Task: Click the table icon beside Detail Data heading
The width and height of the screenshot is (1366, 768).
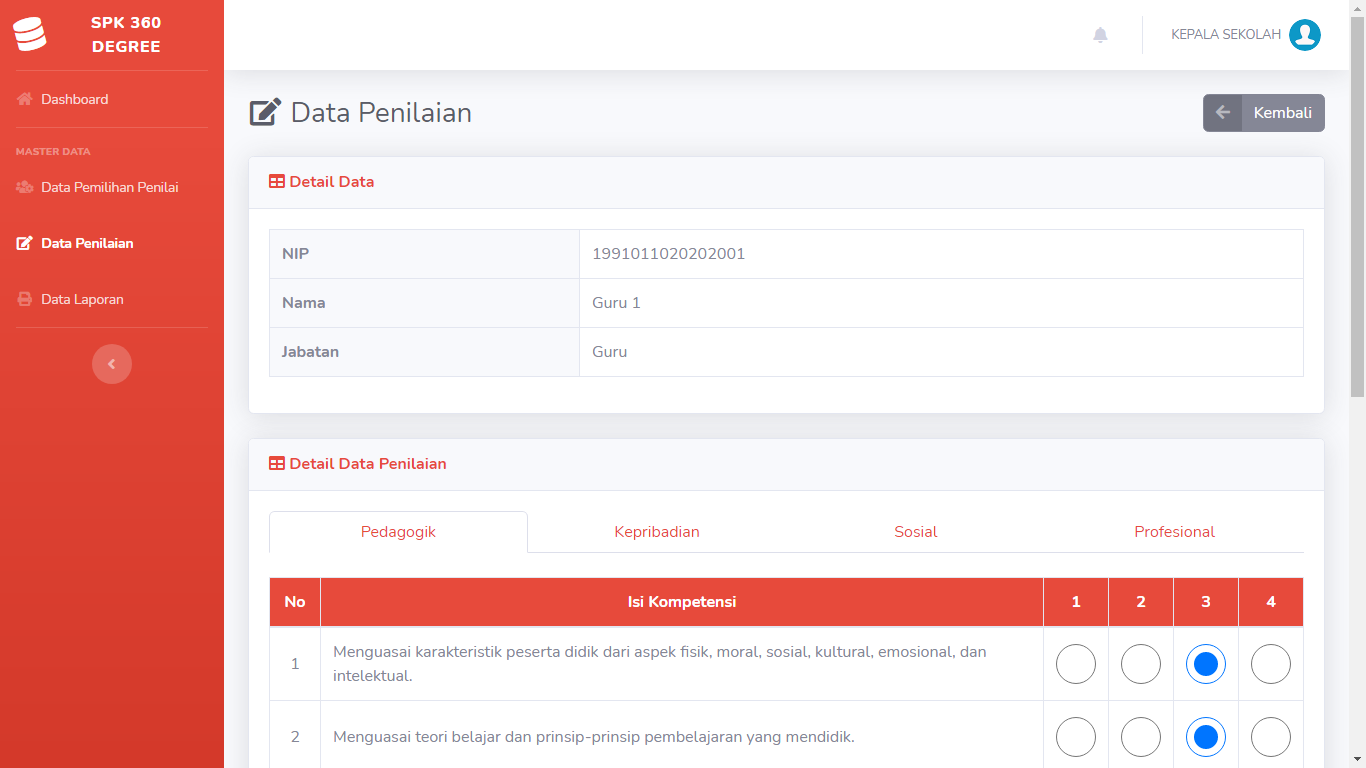Action: [277, 182]
